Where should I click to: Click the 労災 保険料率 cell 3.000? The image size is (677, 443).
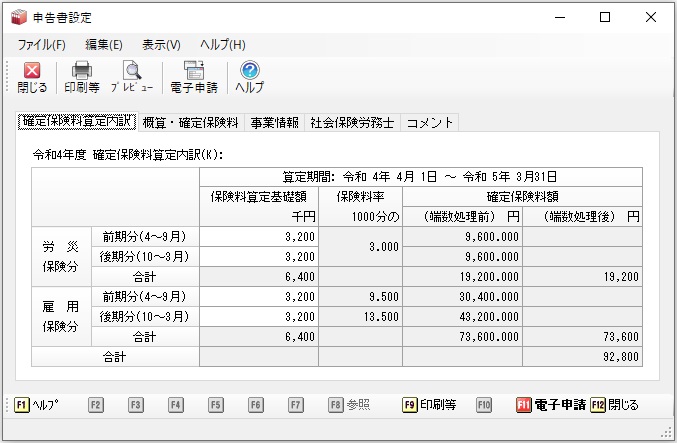point(361,247)
